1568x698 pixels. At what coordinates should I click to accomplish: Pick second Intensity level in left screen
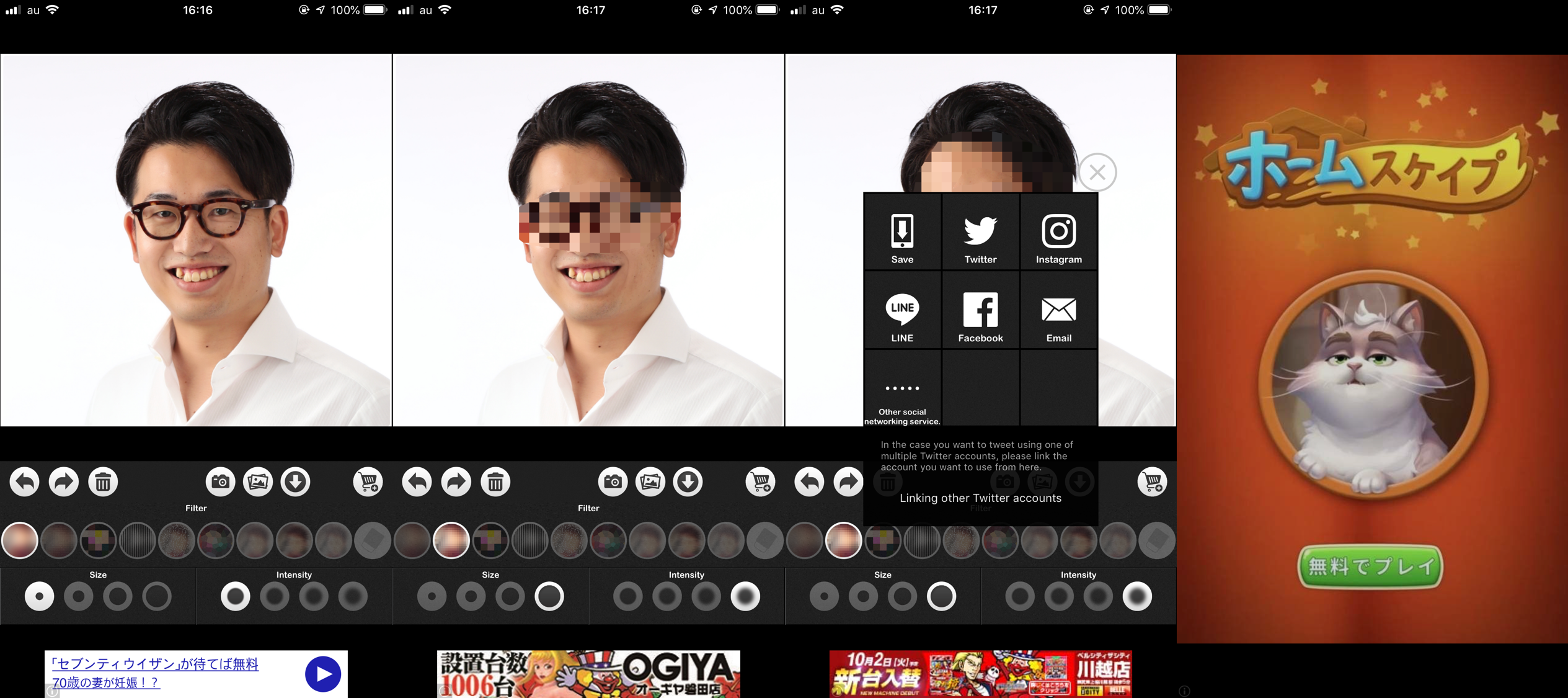click(275, 597)
